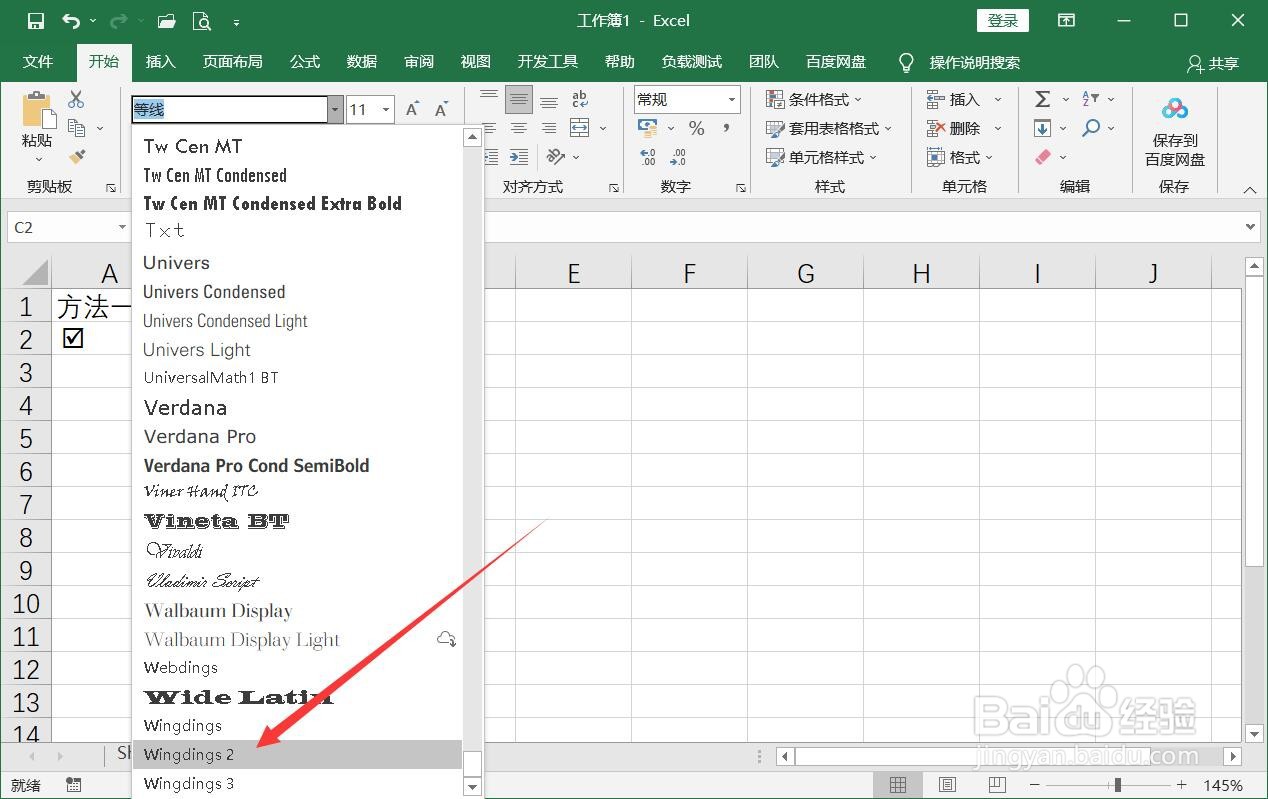1268x799 pixels.
Task: Click the lightbulb Tell Me search icon
Action: point(906,62)
